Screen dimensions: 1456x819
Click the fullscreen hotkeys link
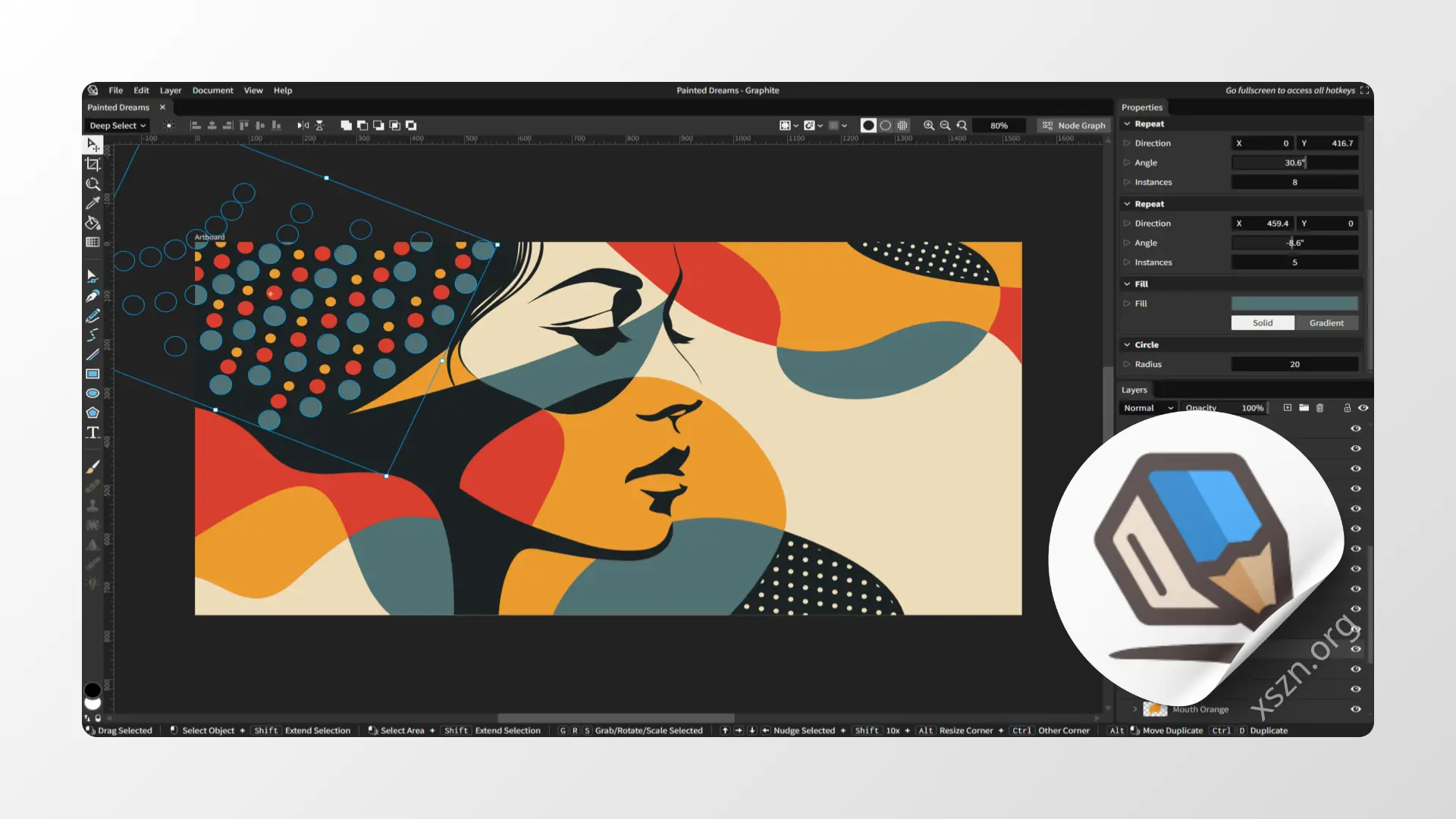pos(1297,90)
